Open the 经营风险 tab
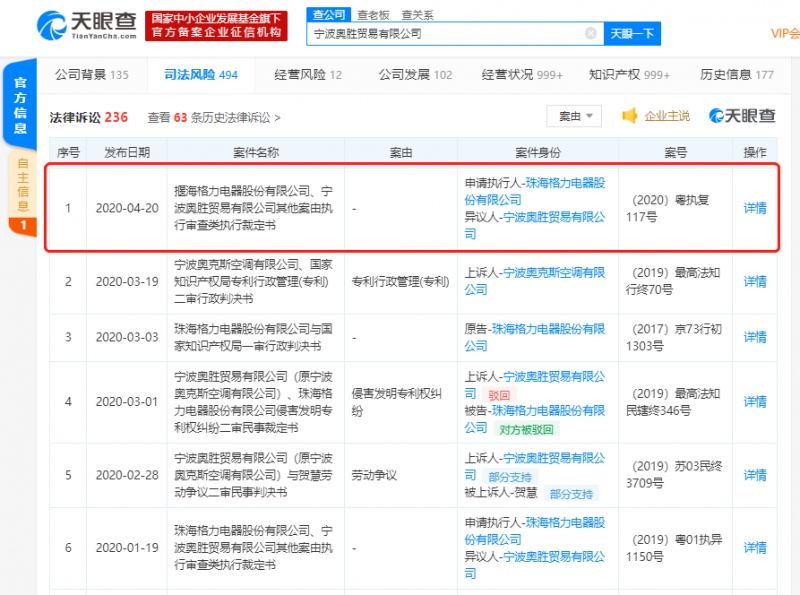Screen dimensions: 800x595 point(307,75)
